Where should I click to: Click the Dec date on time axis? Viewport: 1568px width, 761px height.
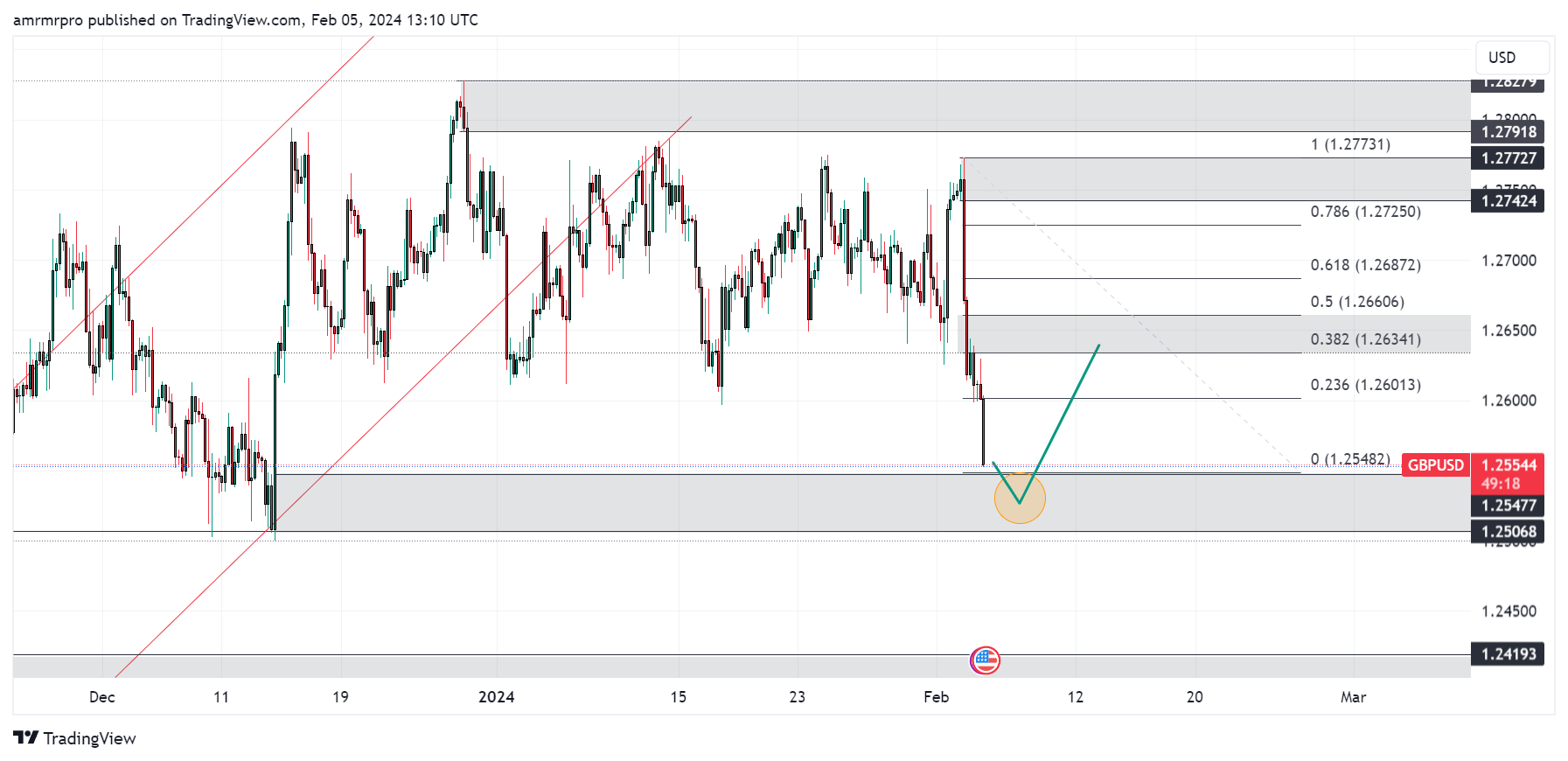[x=102, y=697]
